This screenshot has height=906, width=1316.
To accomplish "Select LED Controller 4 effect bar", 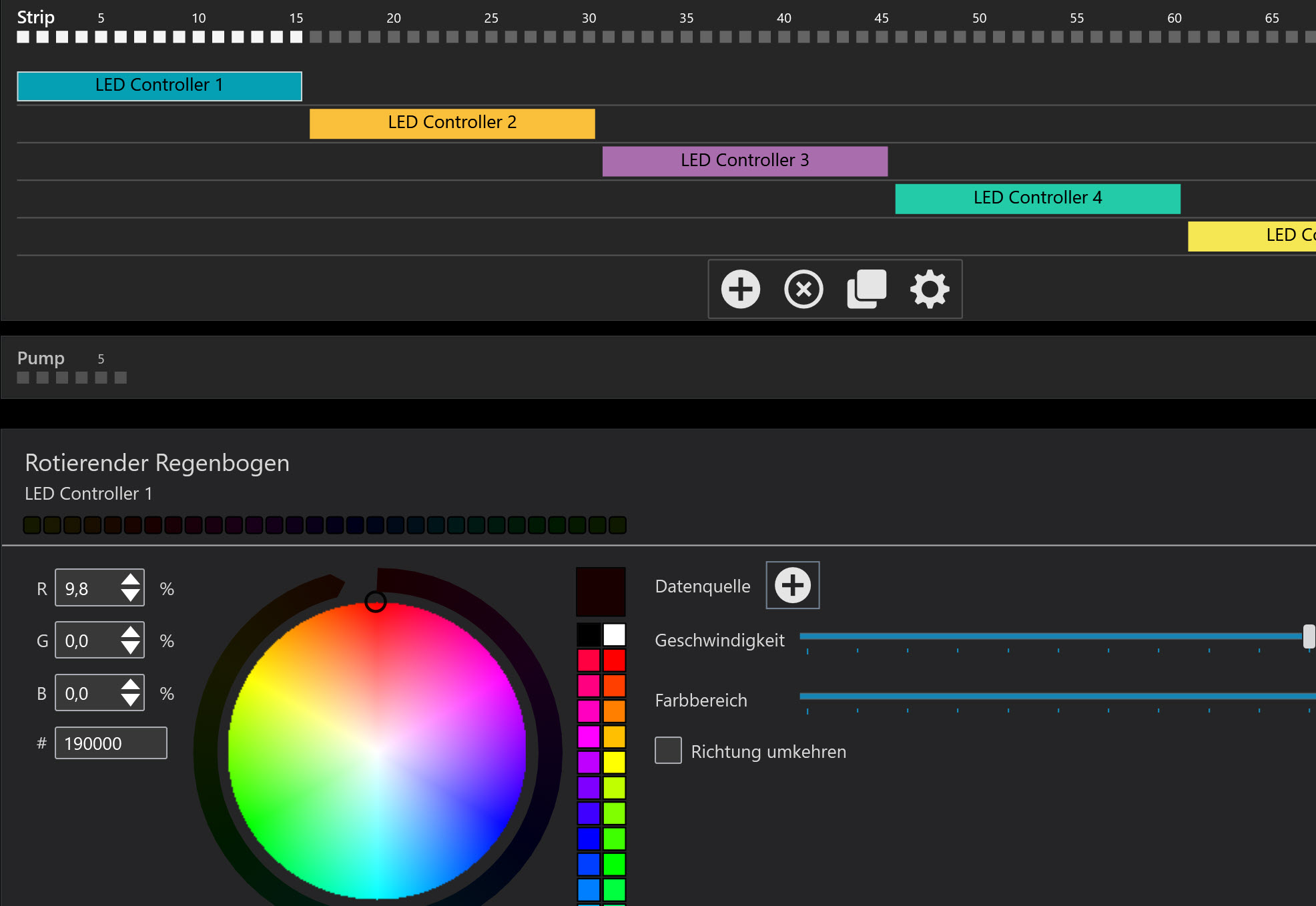I will 1037,198.
